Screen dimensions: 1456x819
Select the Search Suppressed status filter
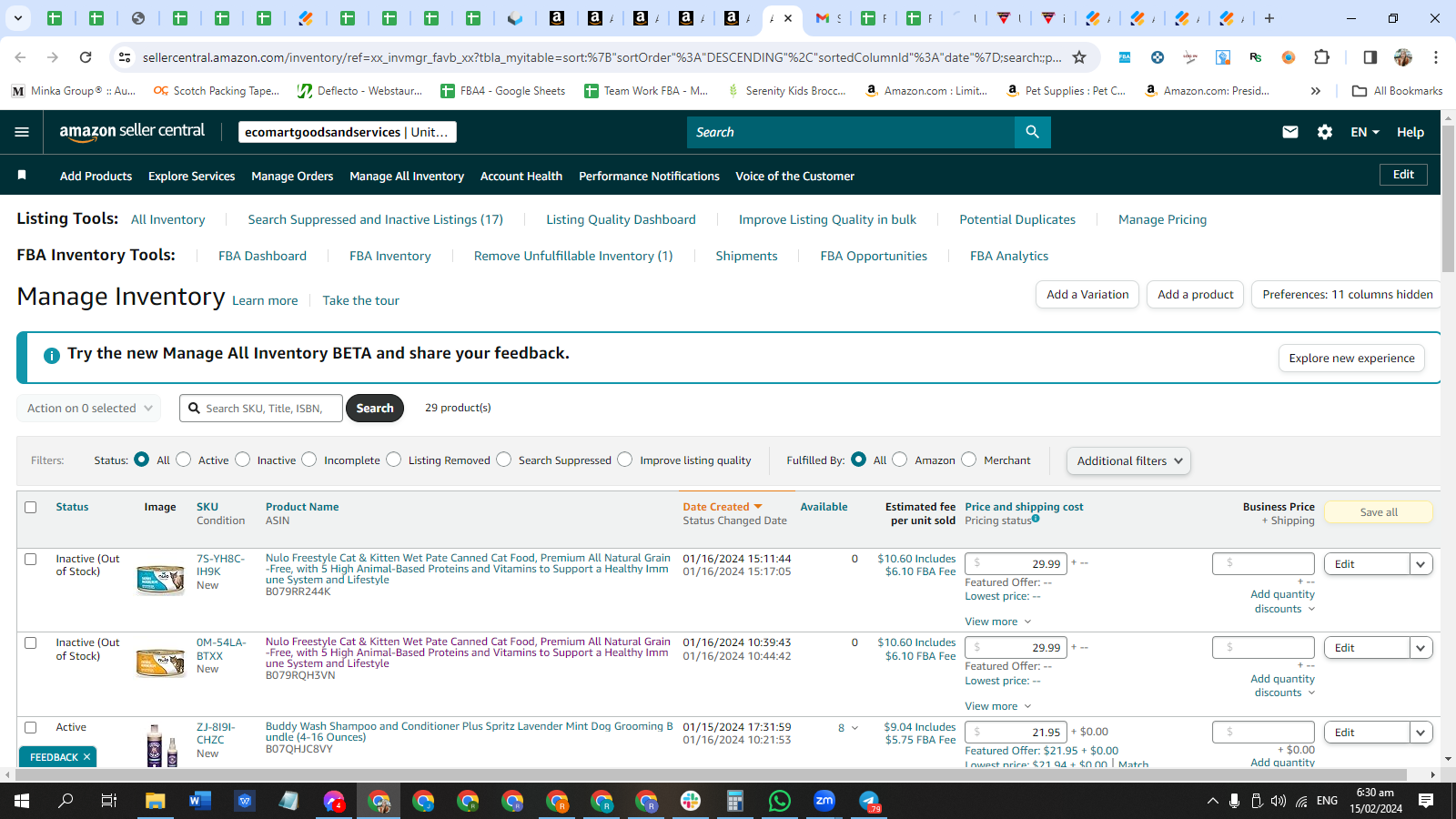pos(504,460)
